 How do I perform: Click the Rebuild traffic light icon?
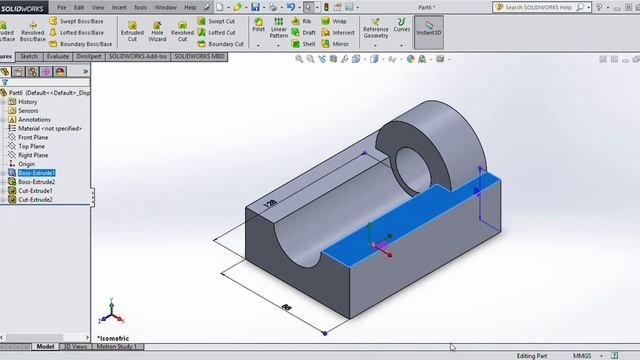click(326, 7)
